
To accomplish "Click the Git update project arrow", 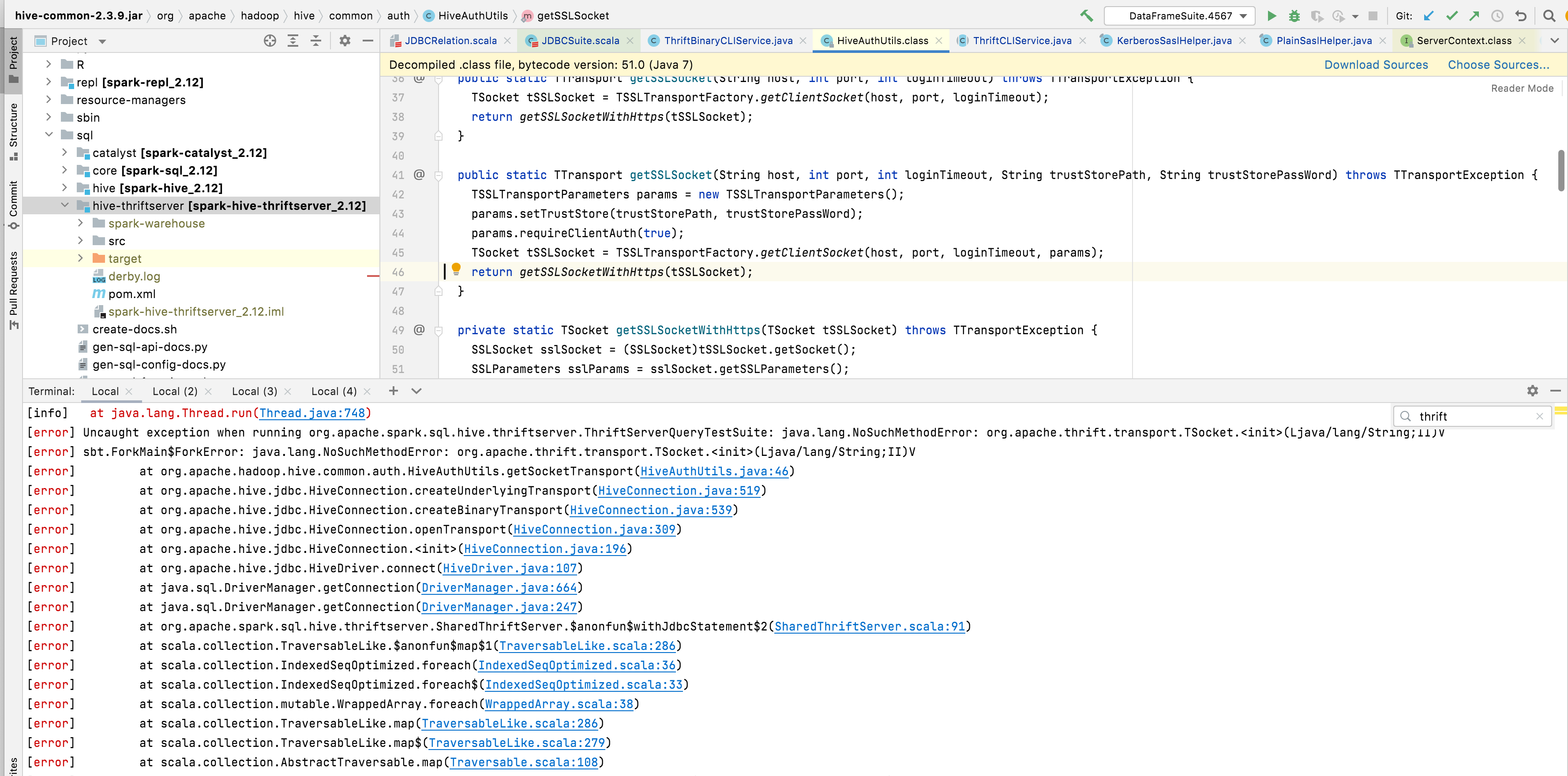I will pyautogui.click(x=1429, y=16).
